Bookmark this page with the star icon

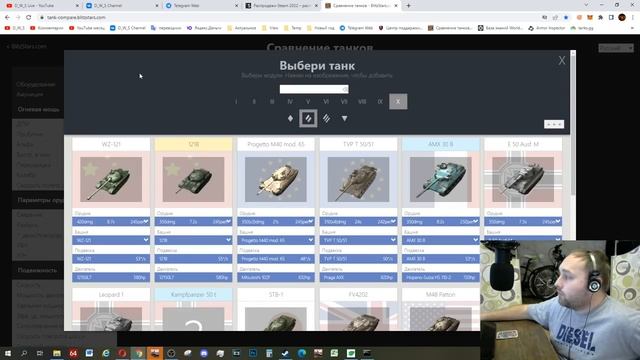click(x=566, y=18)
